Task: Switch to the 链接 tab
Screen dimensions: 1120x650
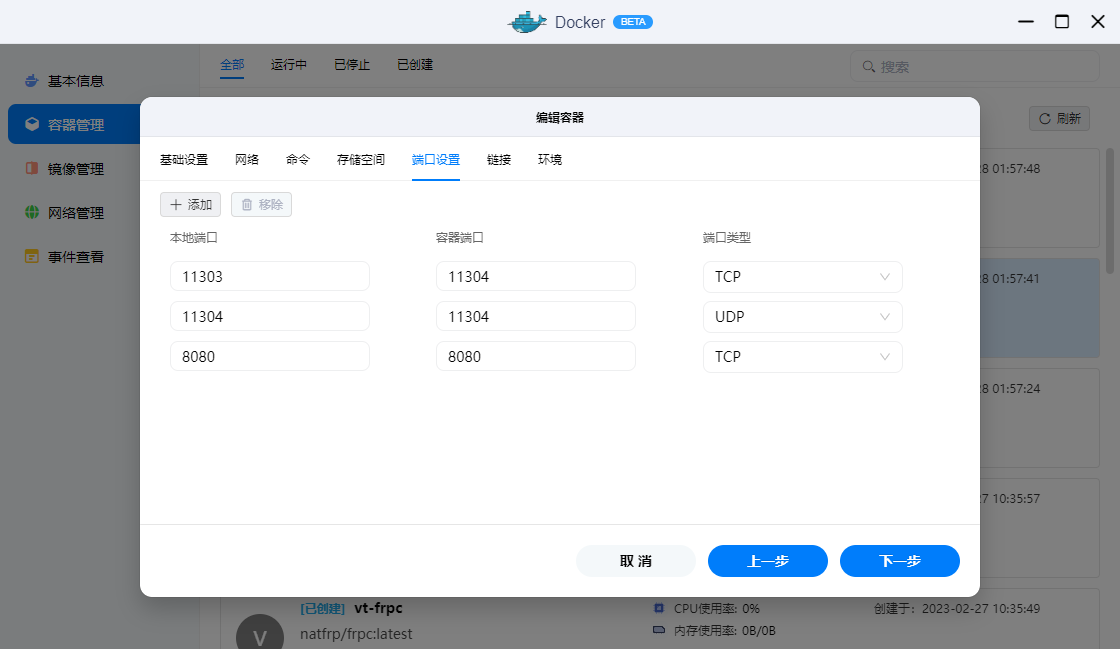Action: pos(499,159)
